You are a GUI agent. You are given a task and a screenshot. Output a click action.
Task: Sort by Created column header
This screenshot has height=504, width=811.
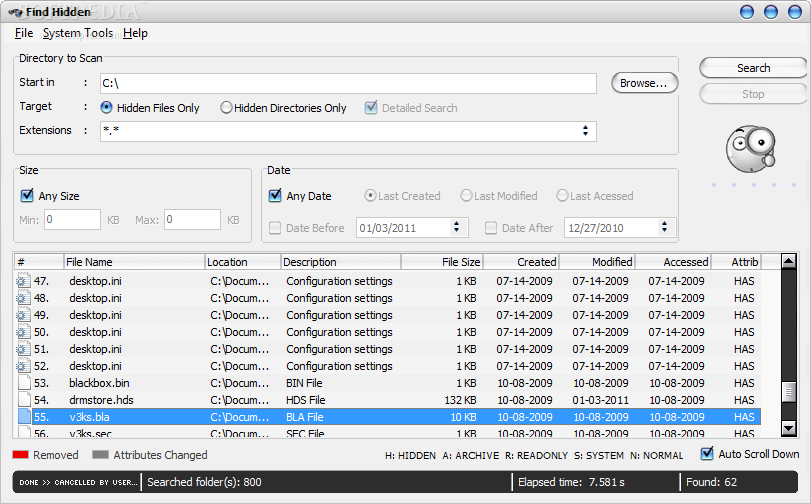[521, 262]
